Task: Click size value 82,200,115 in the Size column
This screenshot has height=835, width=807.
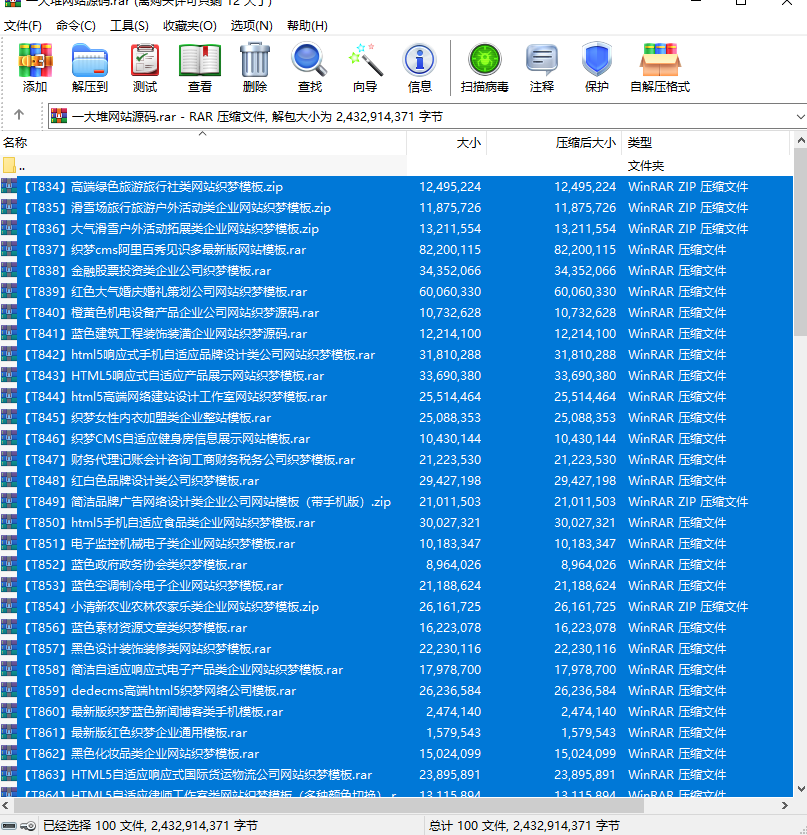Action: point(450,250)
